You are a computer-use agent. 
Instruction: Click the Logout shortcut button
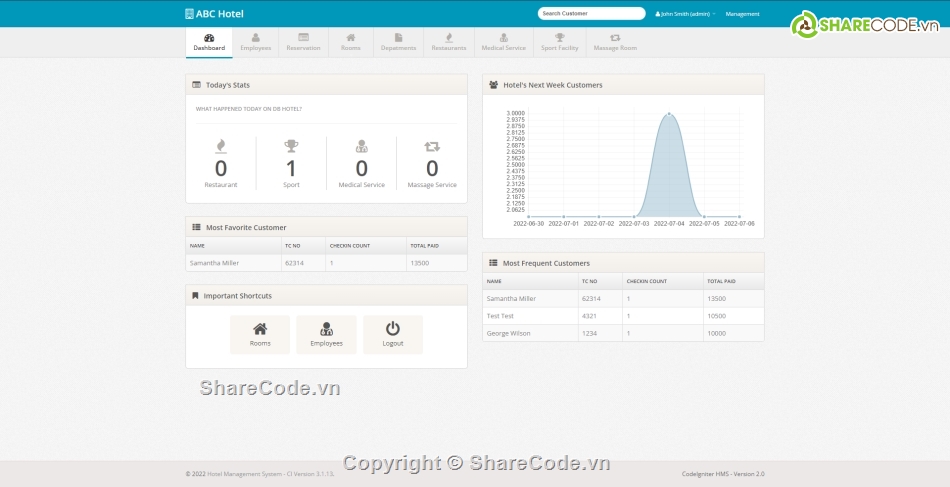[393, 334]
